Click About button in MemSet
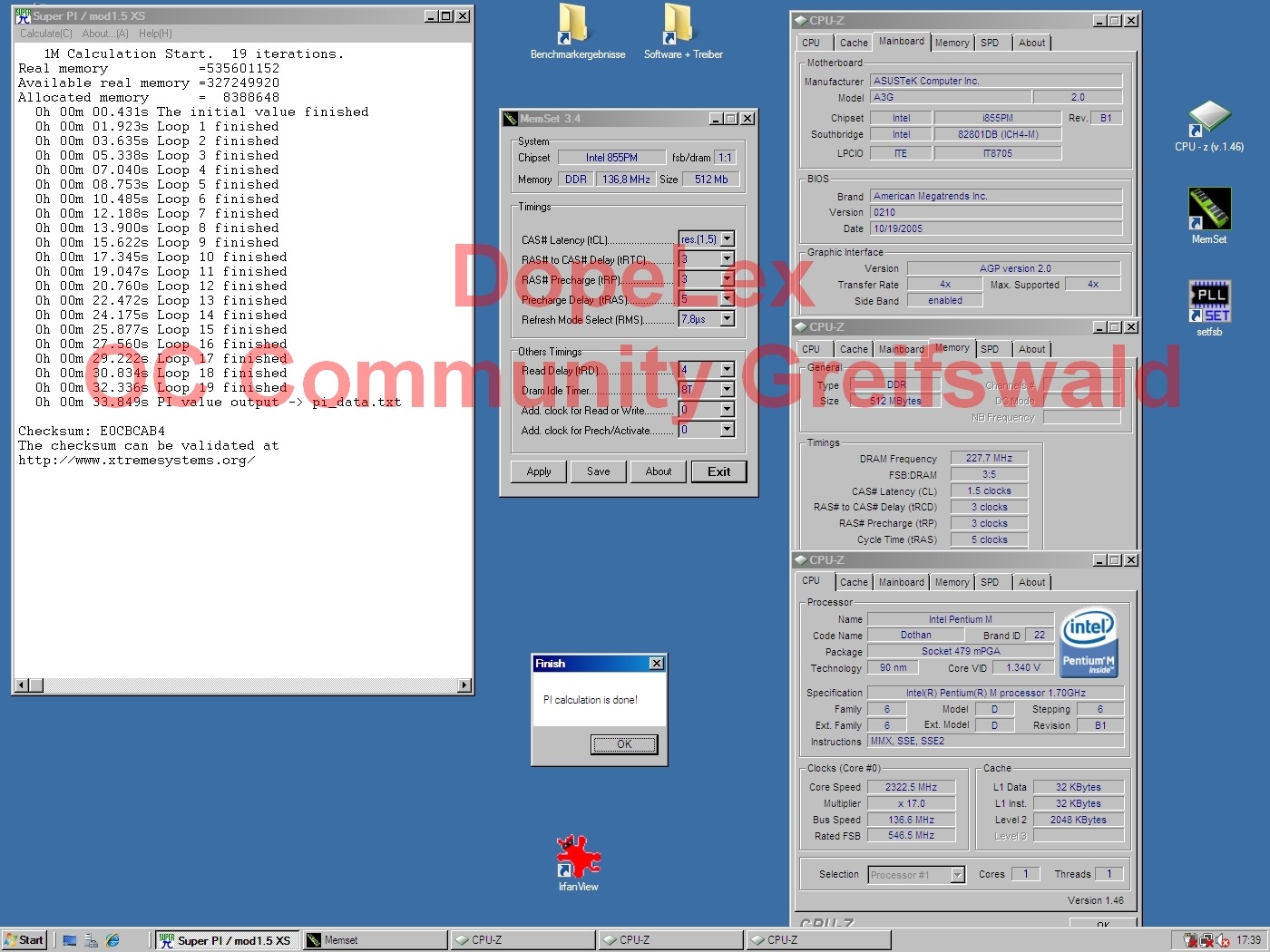 (659, 471)
